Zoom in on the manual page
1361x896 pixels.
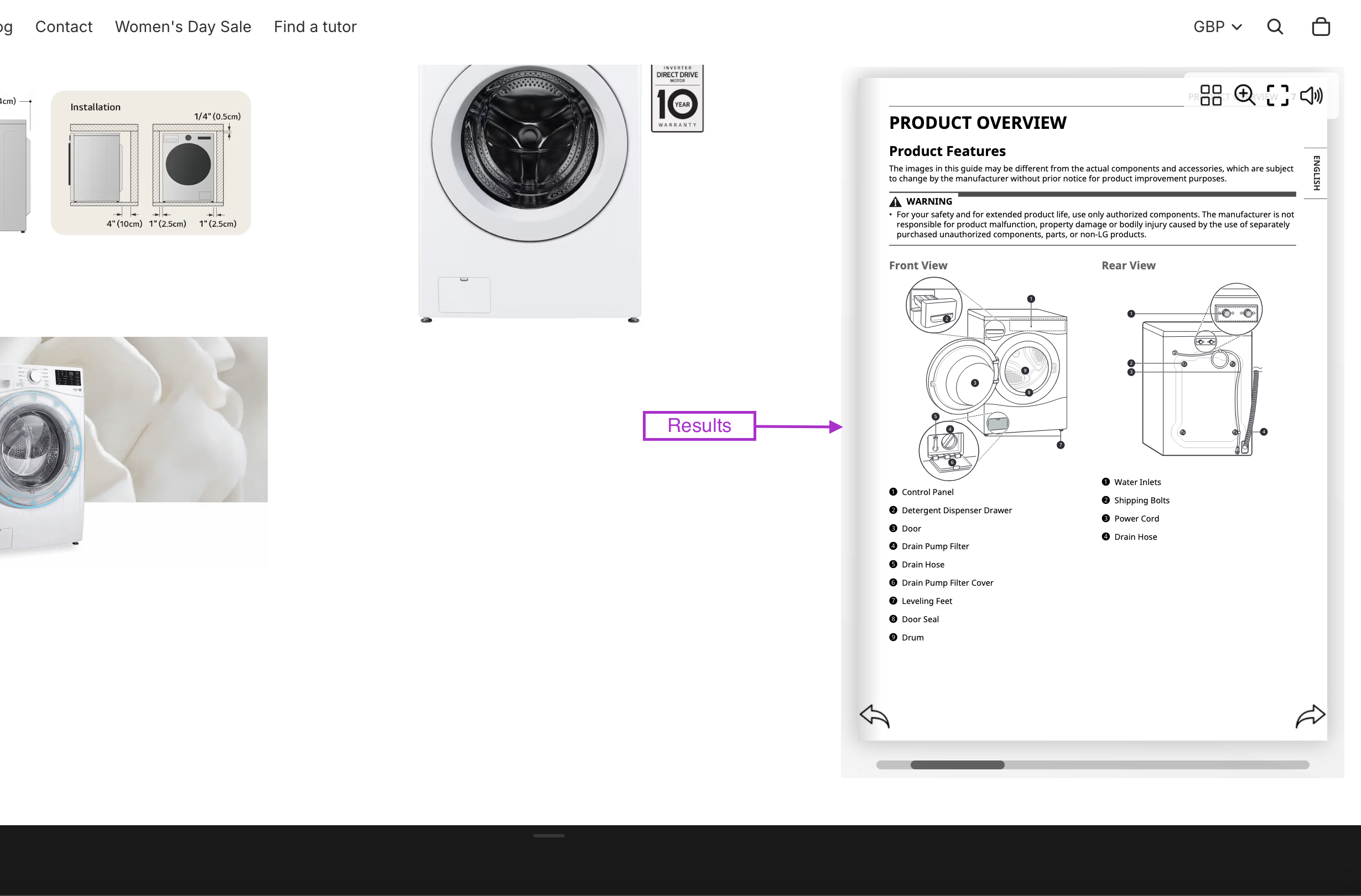(1244, 95)
